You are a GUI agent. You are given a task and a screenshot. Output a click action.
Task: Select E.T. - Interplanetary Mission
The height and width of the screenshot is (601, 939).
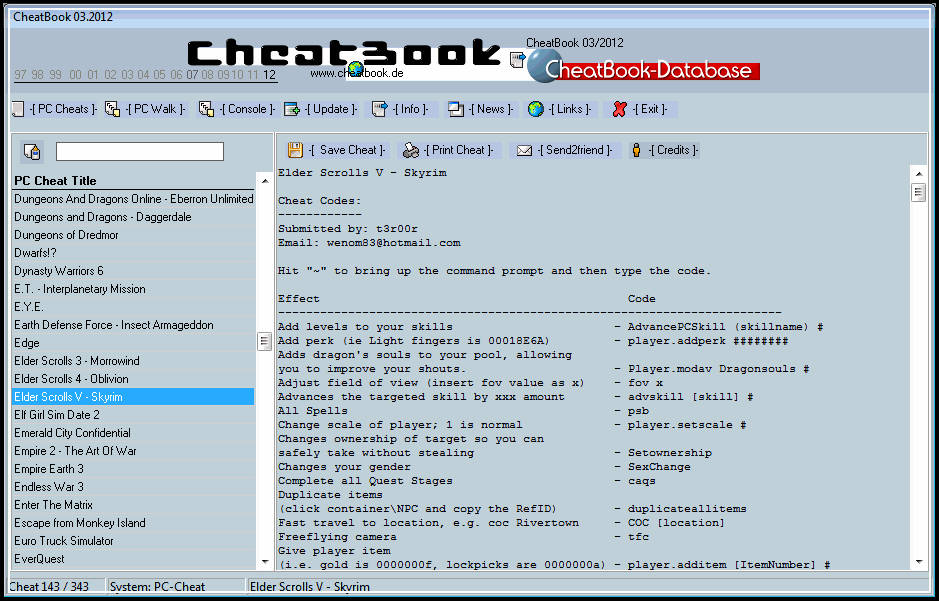(x=134, y=289)
